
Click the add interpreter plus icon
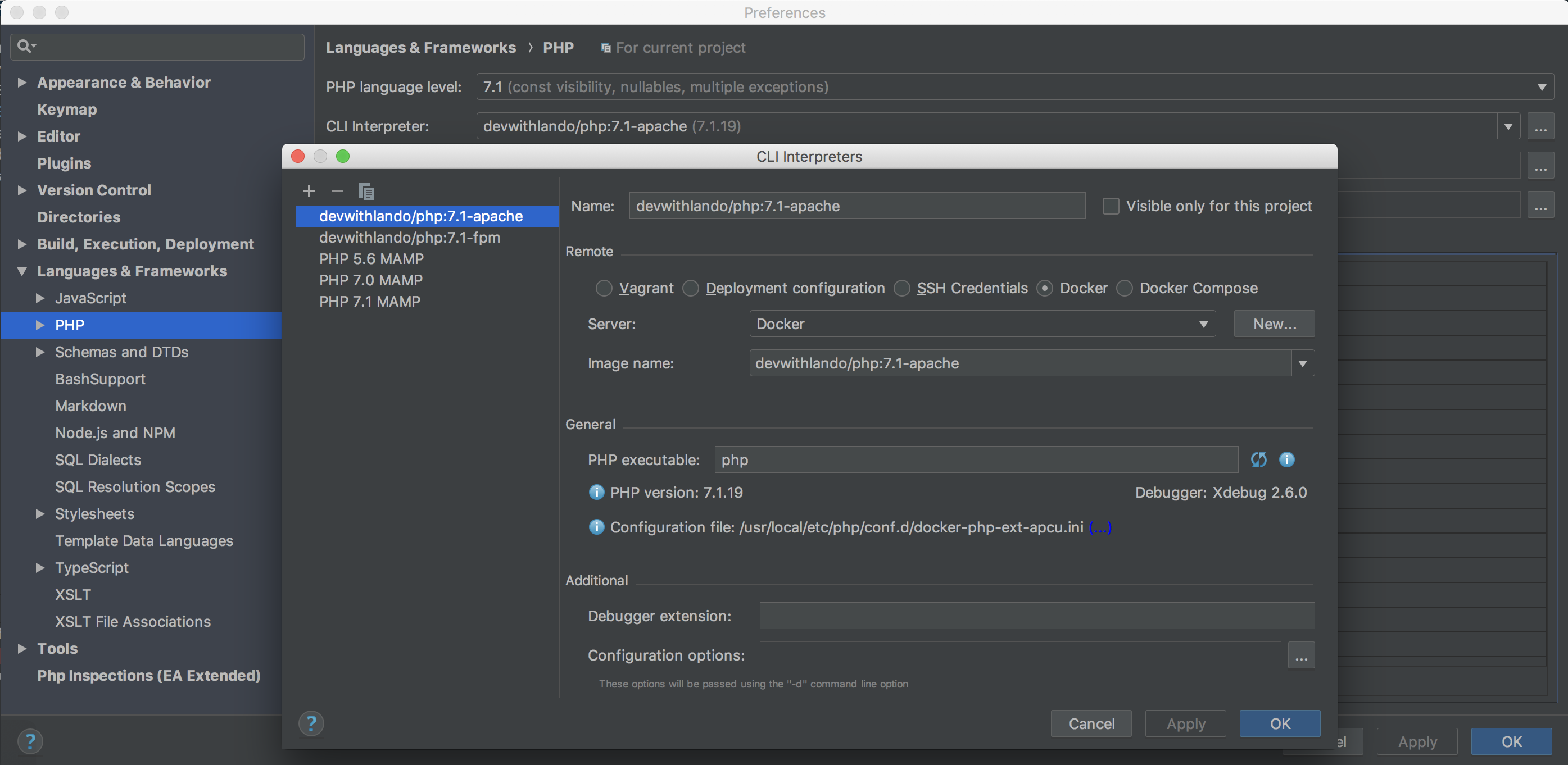pos(308,190)
